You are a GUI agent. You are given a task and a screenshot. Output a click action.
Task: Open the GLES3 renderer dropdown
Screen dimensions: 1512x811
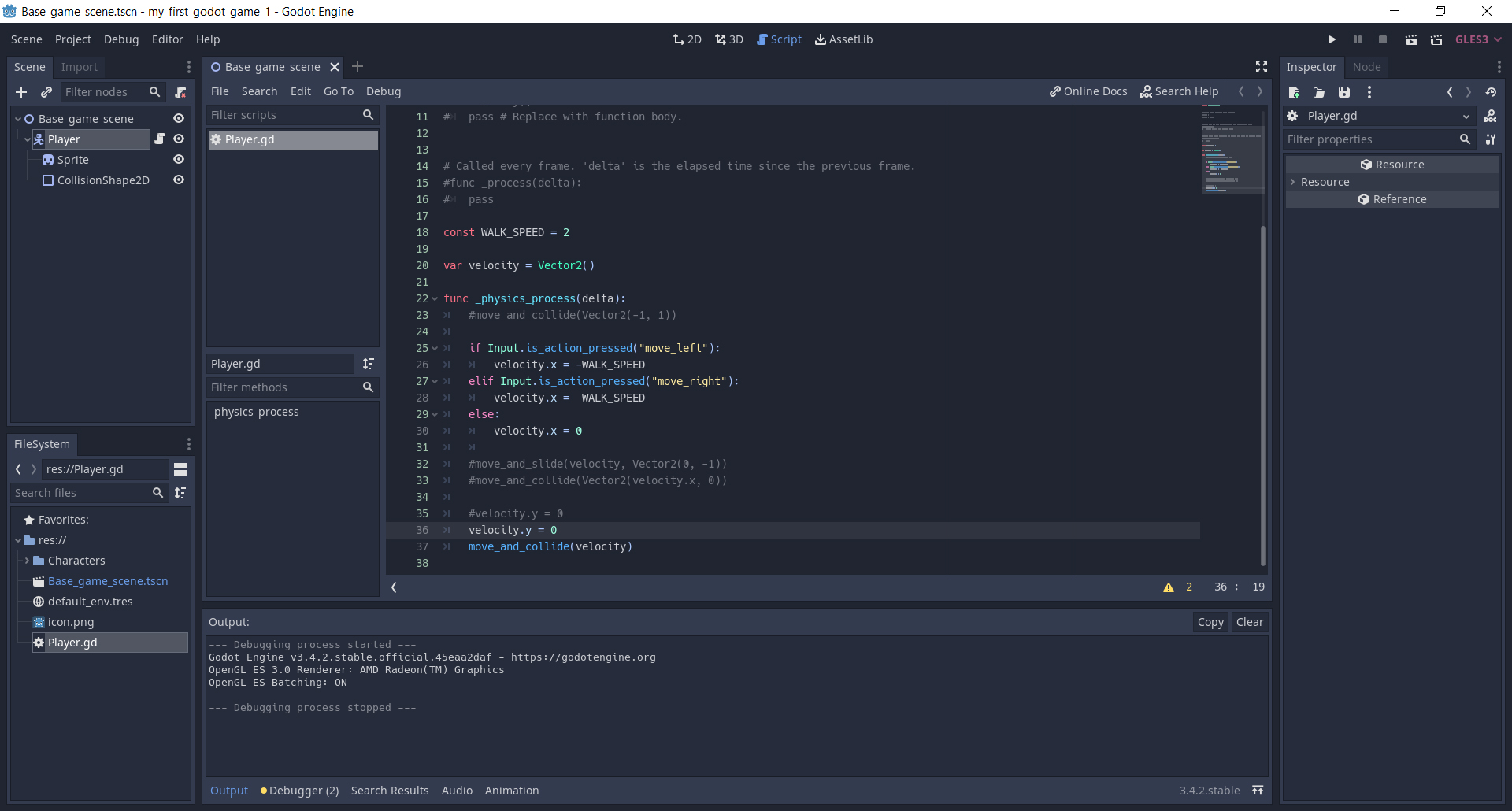pos(1478,39)
